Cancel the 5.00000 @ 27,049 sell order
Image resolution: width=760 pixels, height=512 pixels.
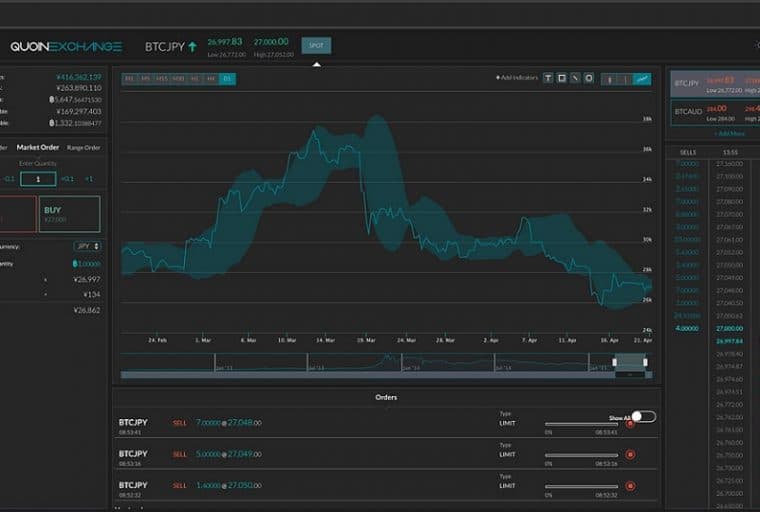(630, 455)
